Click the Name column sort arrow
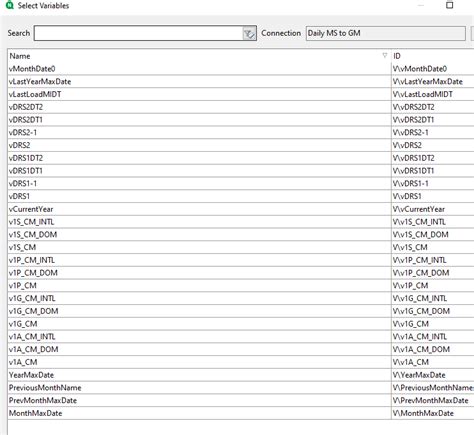474x435 pixels. [x=385, y=55]
